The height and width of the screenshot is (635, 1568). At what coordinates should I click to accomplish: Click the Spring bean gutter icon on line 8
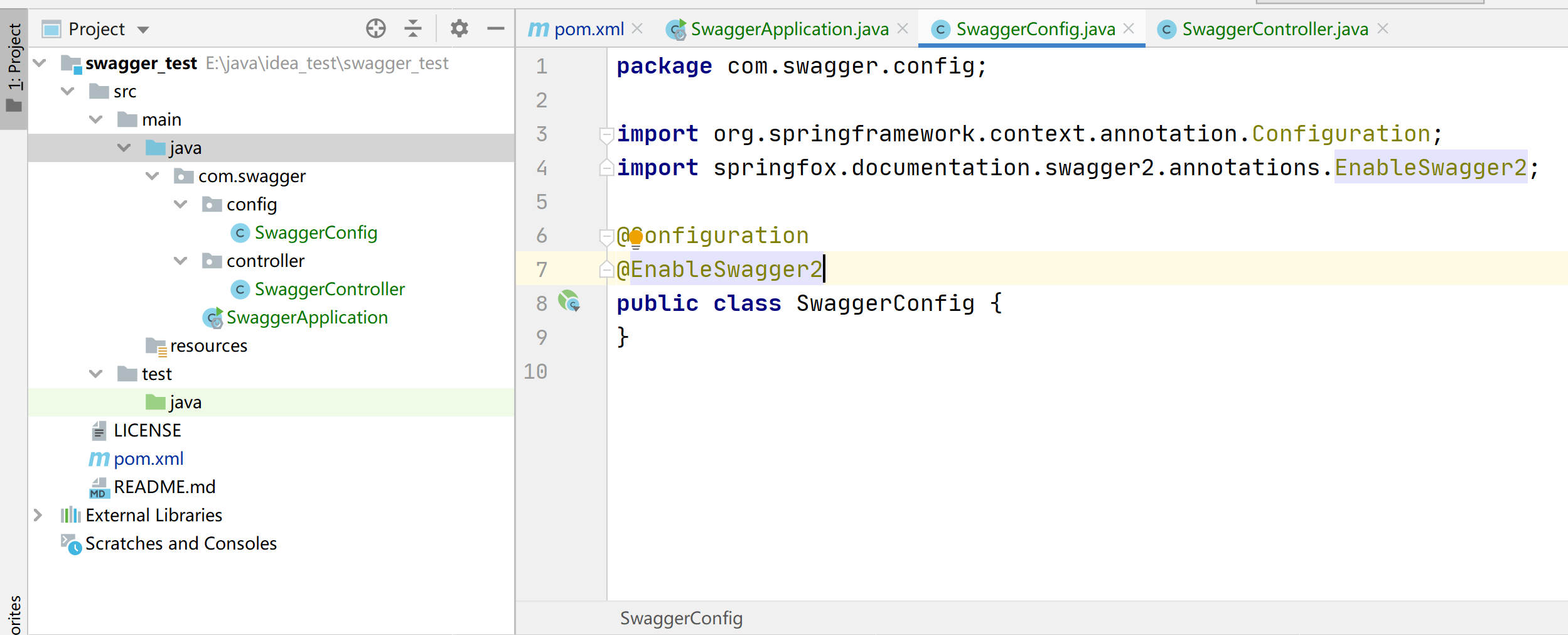click(569, 302)
